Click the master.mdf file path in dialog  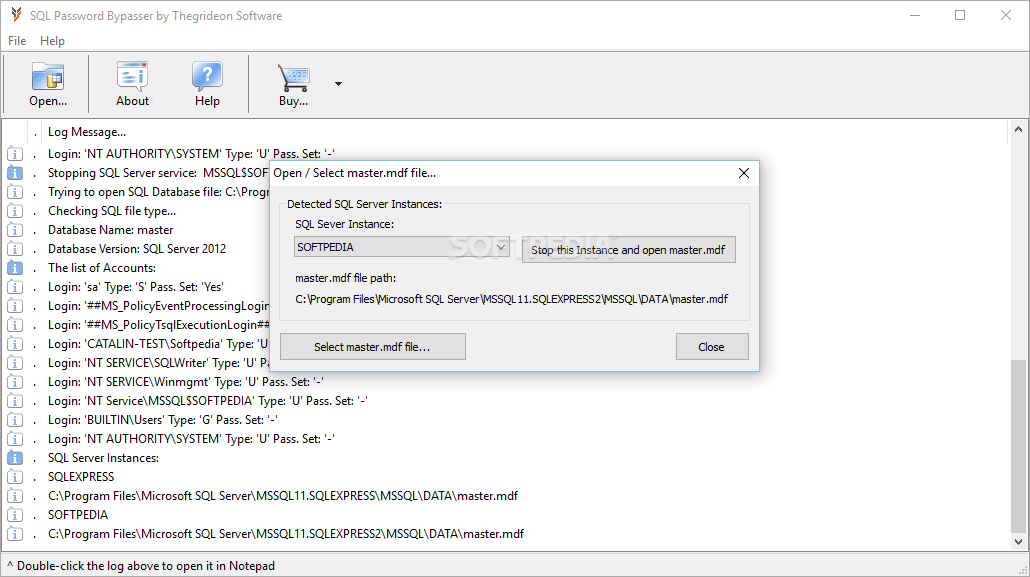(x=511, y=299)
